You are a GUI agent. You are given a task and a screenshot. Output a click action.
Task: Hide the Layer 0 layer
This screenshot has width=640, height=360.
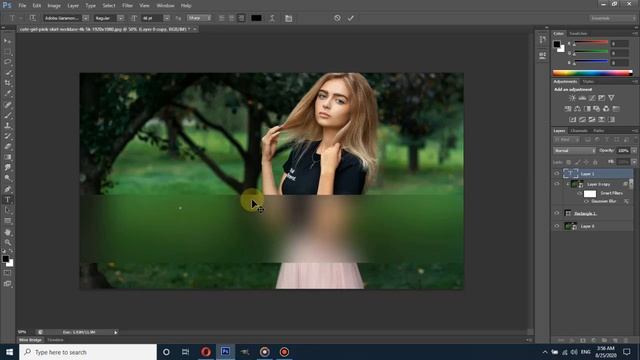click(557, 226)
